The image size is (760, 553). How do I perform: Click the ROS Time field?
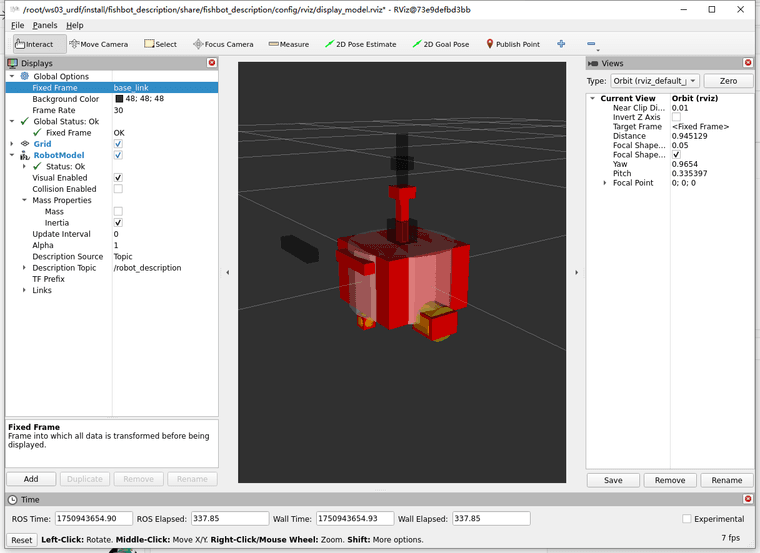pyautogui.click(x=94, y=519)
